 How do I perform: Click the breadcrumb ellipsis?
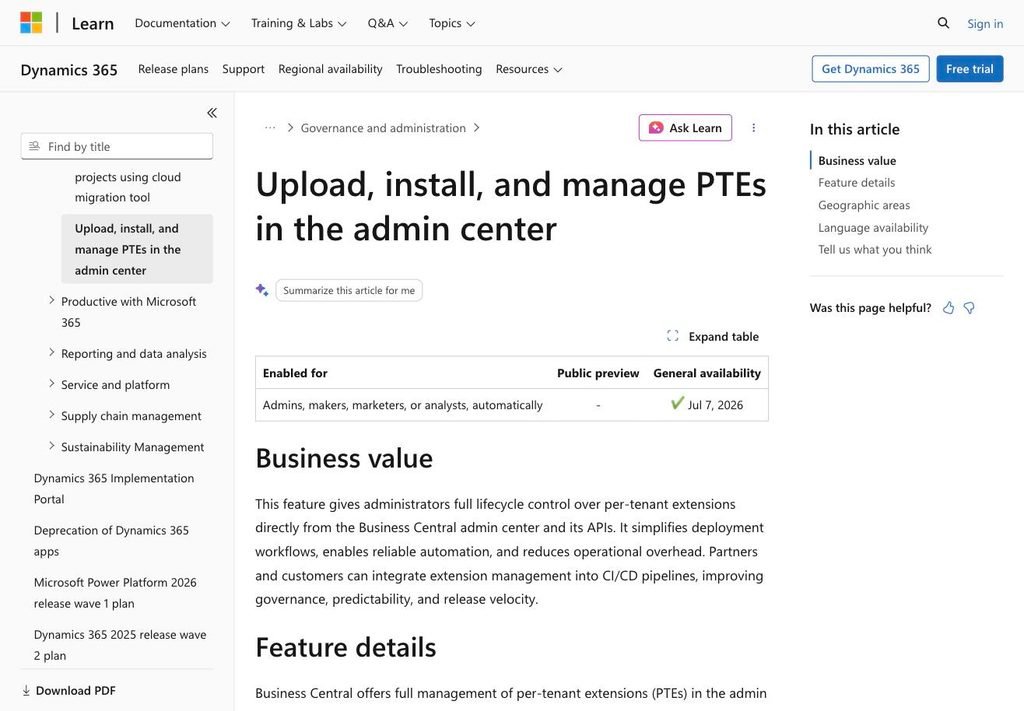tap(270, 128)
